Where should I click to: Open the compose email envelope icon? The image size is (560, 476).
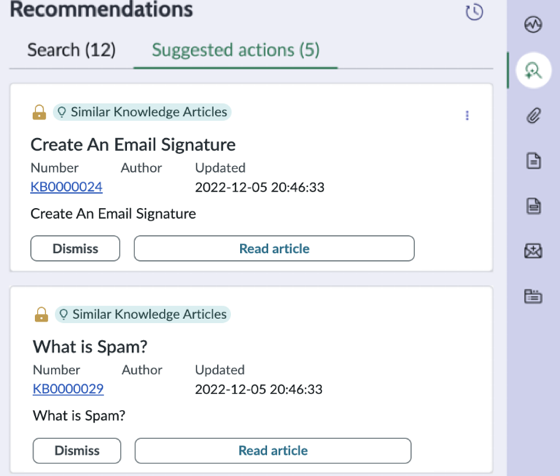tap(533, 251)
